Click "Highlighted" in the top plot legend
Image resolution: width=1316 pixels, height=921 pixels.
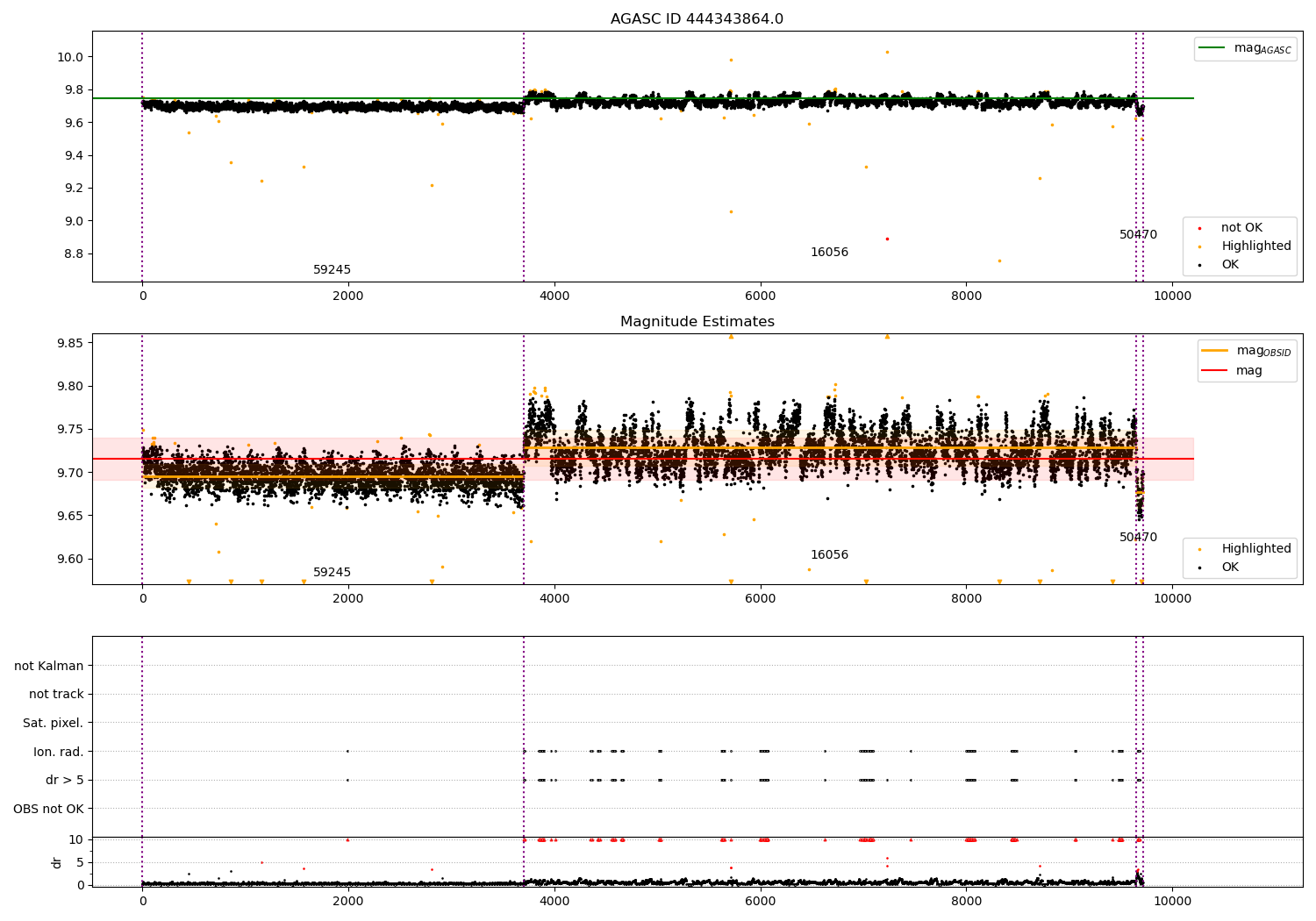[1256, 246]
